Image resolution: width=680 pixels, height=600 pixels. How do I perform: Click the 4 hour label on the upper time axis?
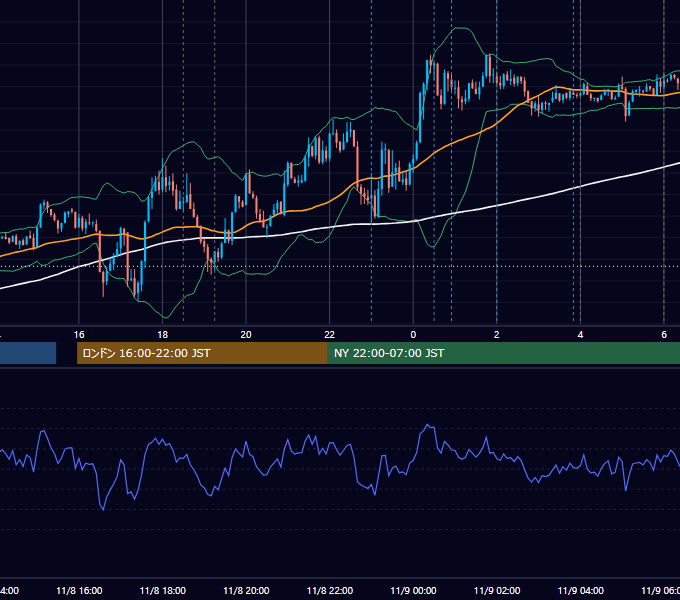(x=580, y=335)
